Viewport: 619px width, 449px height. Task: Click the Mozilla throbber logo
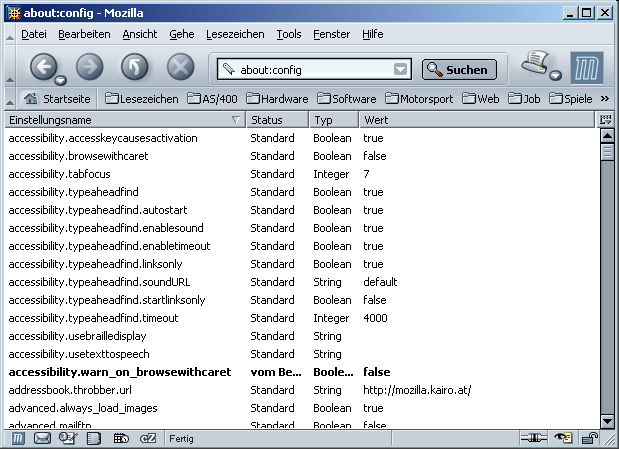click(x=587, y=68)
